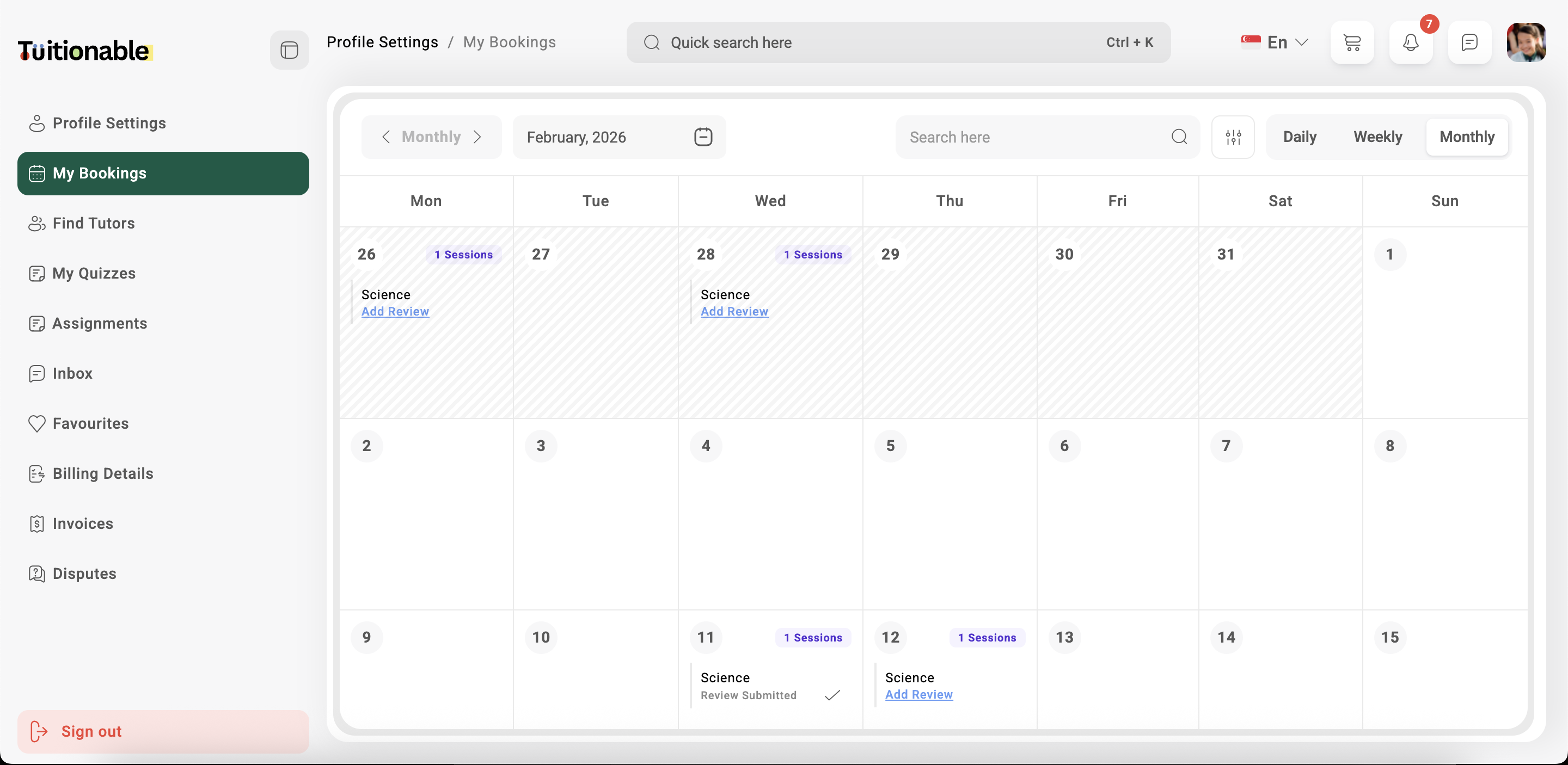Click the Tuitionable logo
The image size is (1568, 765).
coord(84,50)
